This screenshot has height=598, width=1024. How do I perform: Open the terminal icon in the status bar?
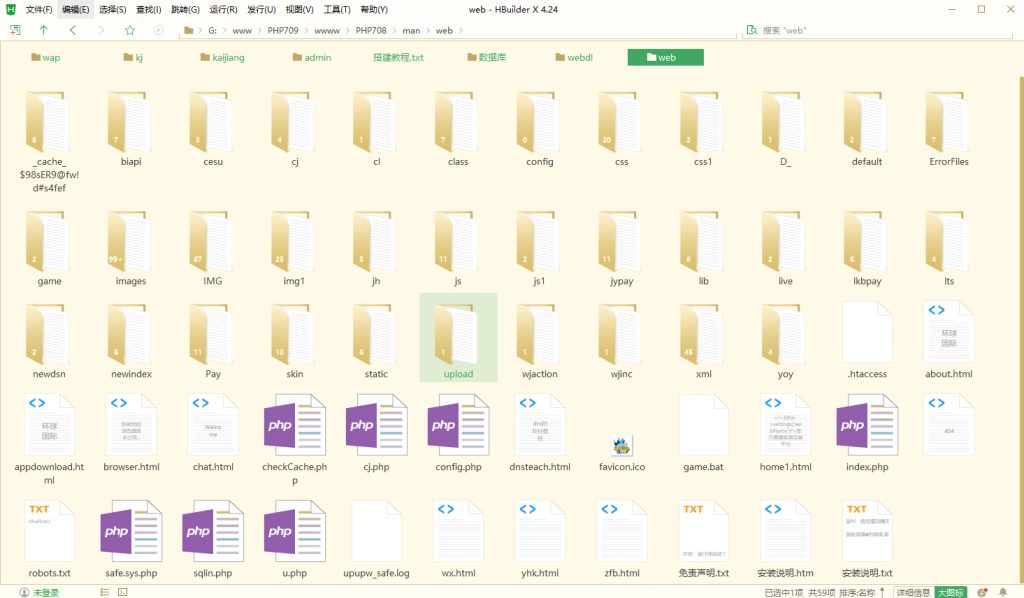pyautogui.click(x=122, y=591)
